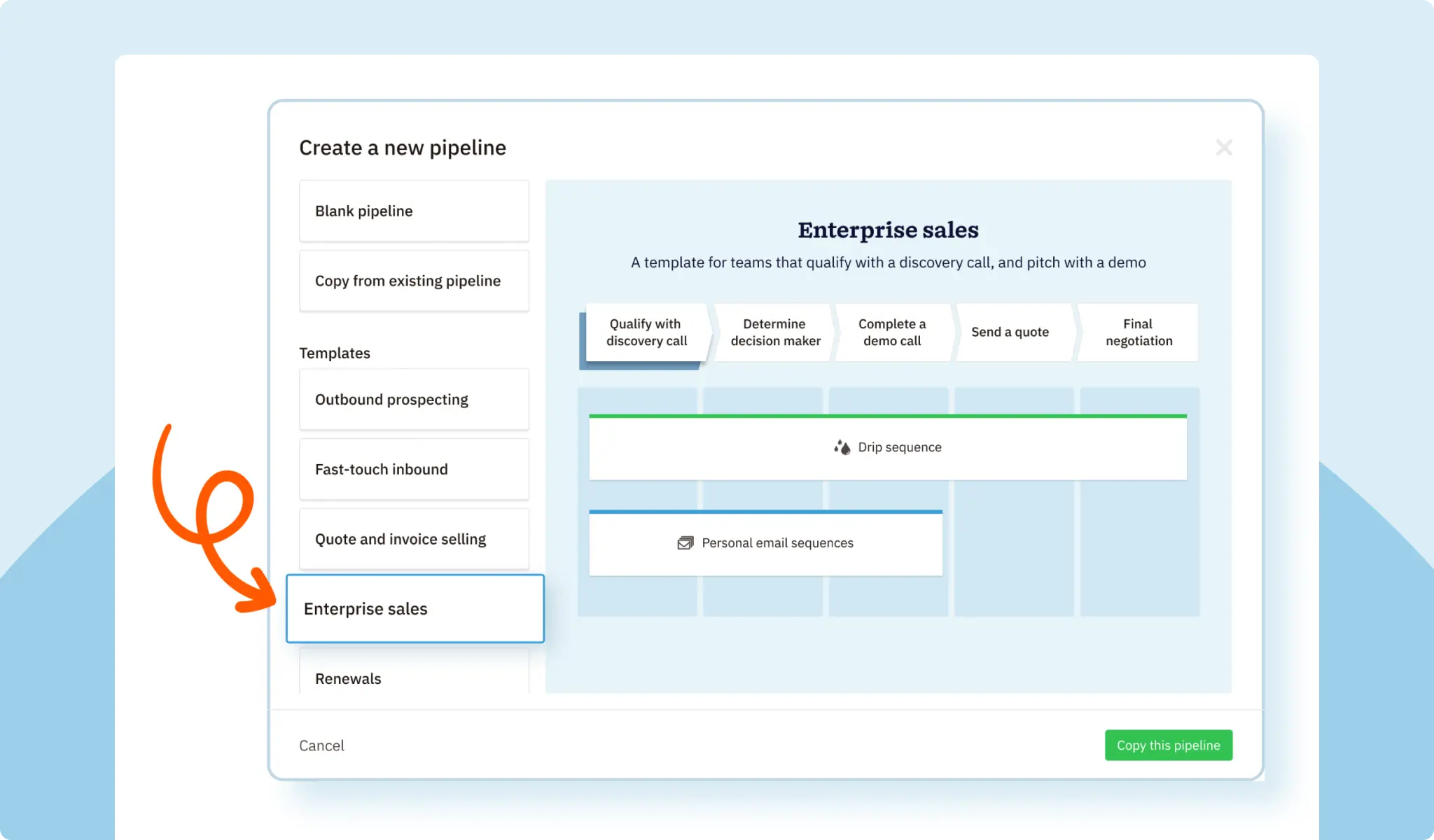Choose Copy from existing pipeline
The width and height of the screenshot is (1434, 840).
(414, 281)
